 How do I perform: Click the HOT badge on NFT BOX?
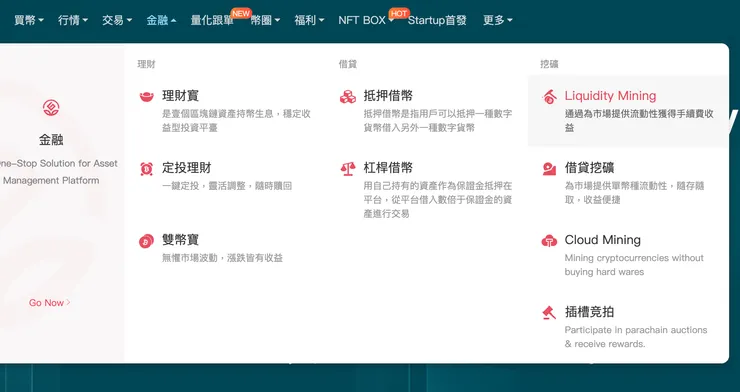399,13
